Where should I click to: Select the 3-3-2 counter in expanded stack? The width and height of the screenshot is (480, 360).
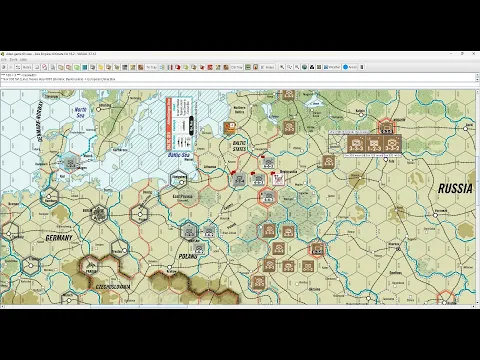[392, 144]
